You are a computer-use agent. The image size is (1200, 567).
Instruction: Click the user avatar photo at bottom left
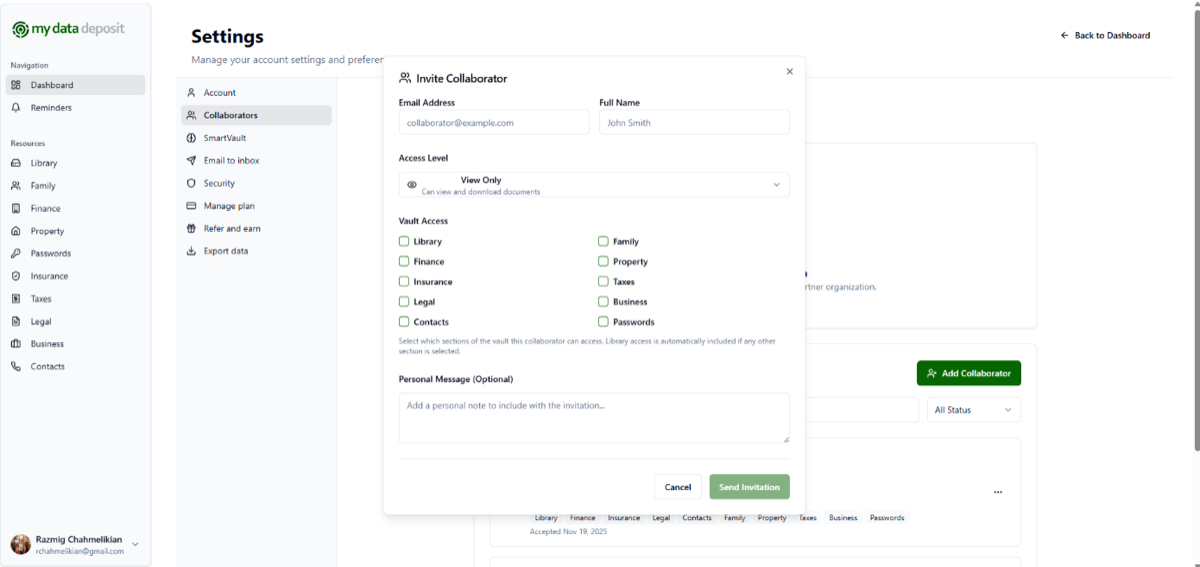tap(20, 544)
